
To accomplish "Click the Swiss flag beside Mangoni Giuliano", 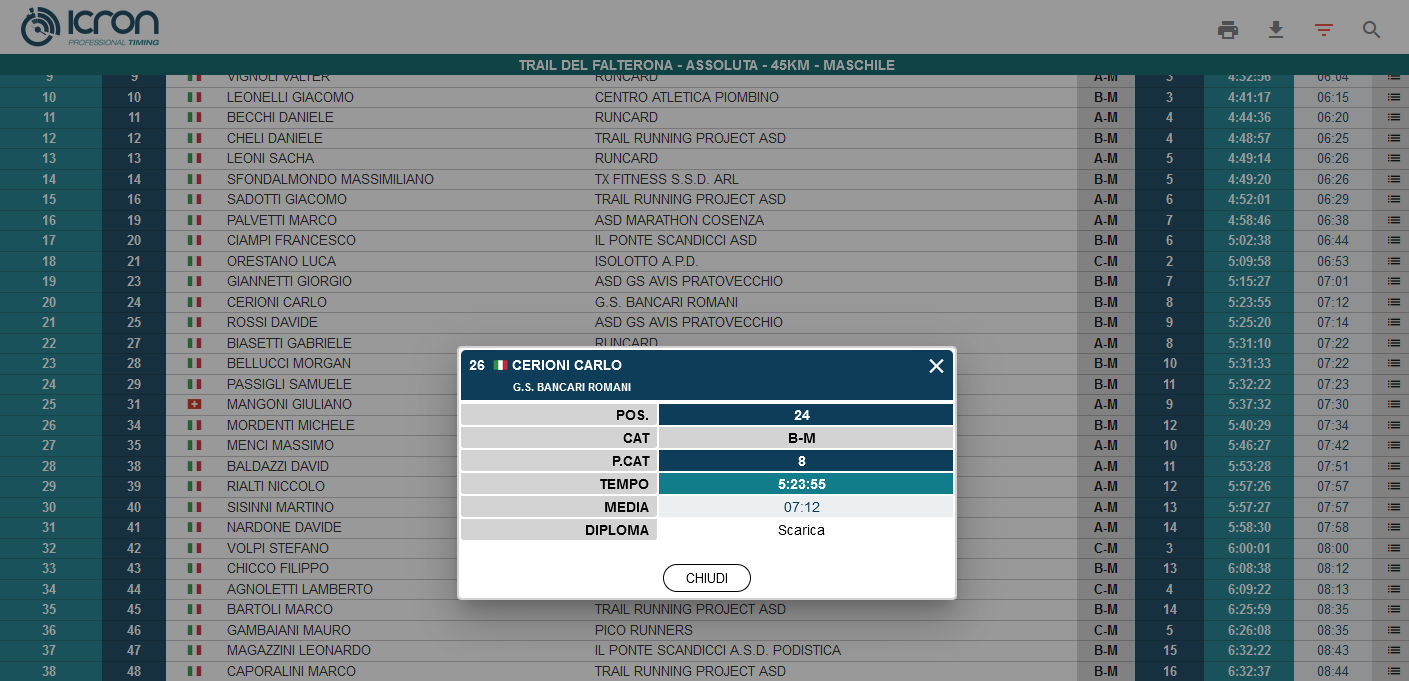I will (x=194, y=404).
